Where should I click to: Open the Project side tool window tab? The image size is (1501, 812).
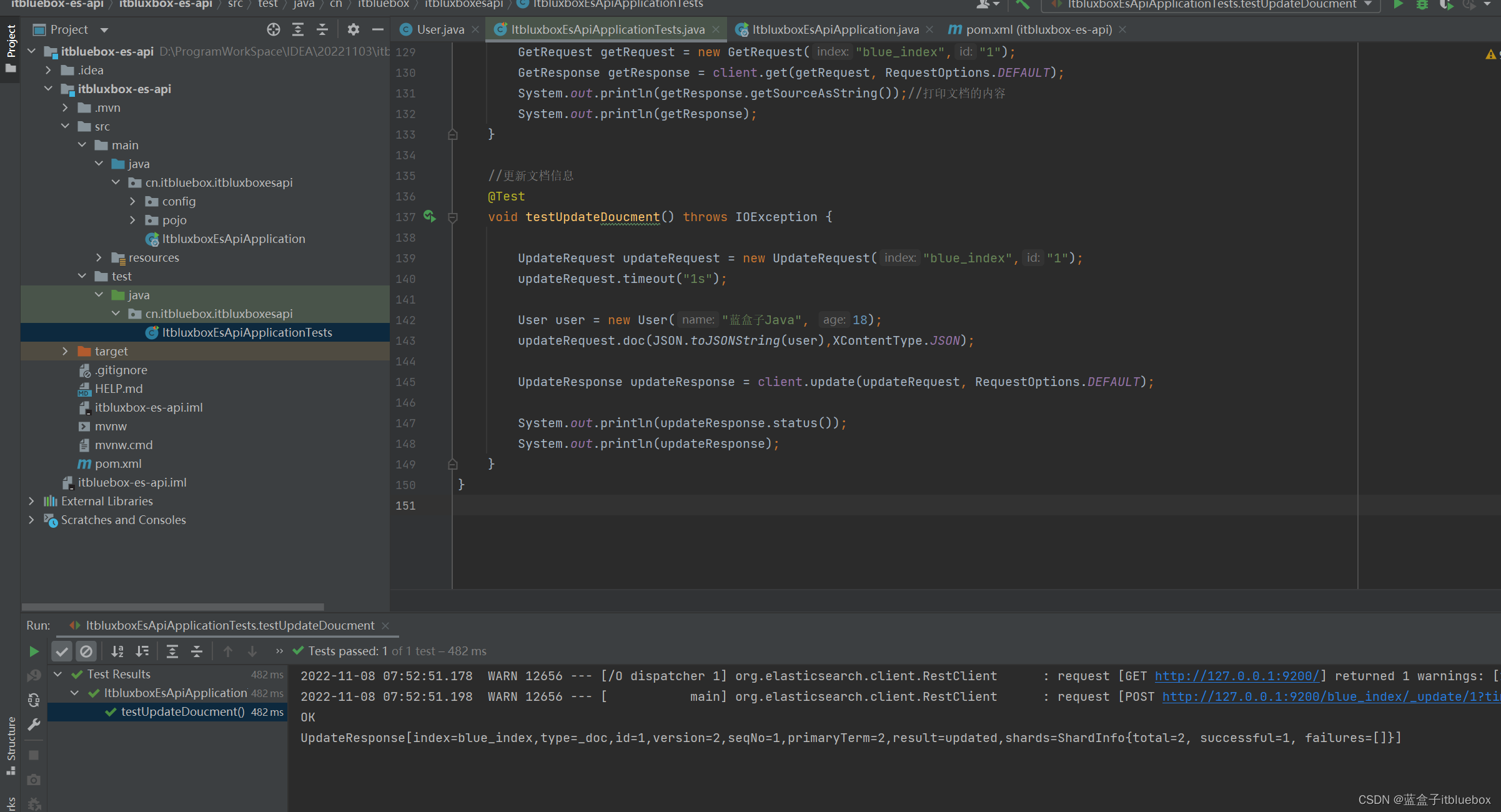11,49
